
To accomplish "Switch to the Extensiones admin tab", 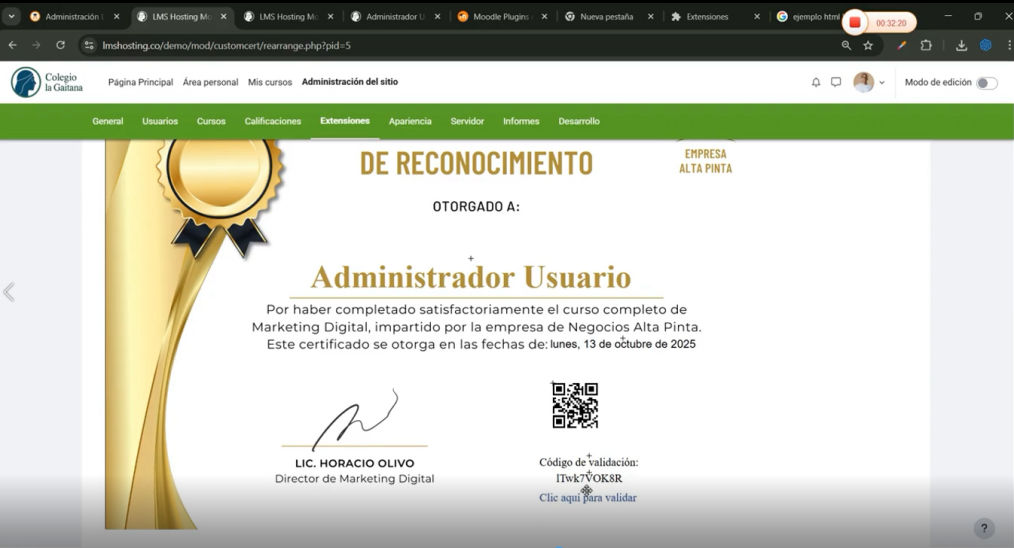I will (344, 121).
